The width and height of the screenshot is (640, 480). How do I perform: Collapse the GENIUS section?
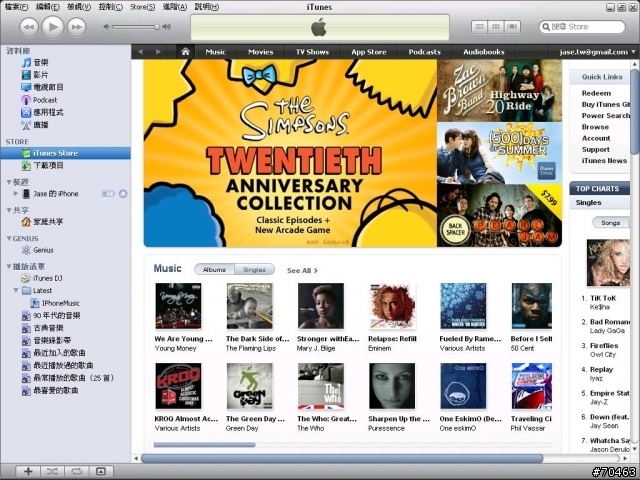click(x=9, y=238)
